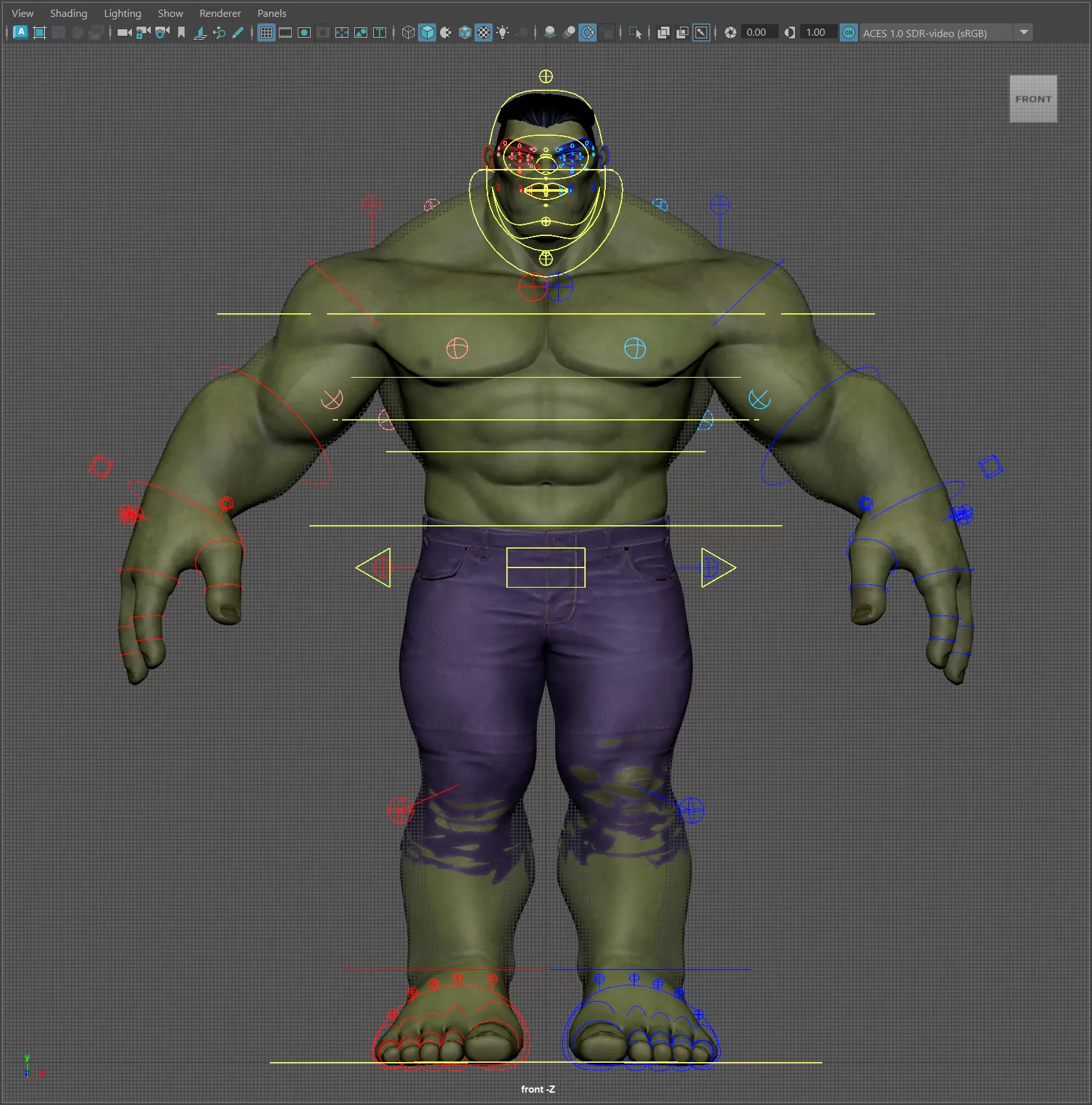Image resolution: width=1092 pixels, height=1105 pixels.
Task: Expand the Panels menu
Action: pyautogui.click(x=272, y=13)
